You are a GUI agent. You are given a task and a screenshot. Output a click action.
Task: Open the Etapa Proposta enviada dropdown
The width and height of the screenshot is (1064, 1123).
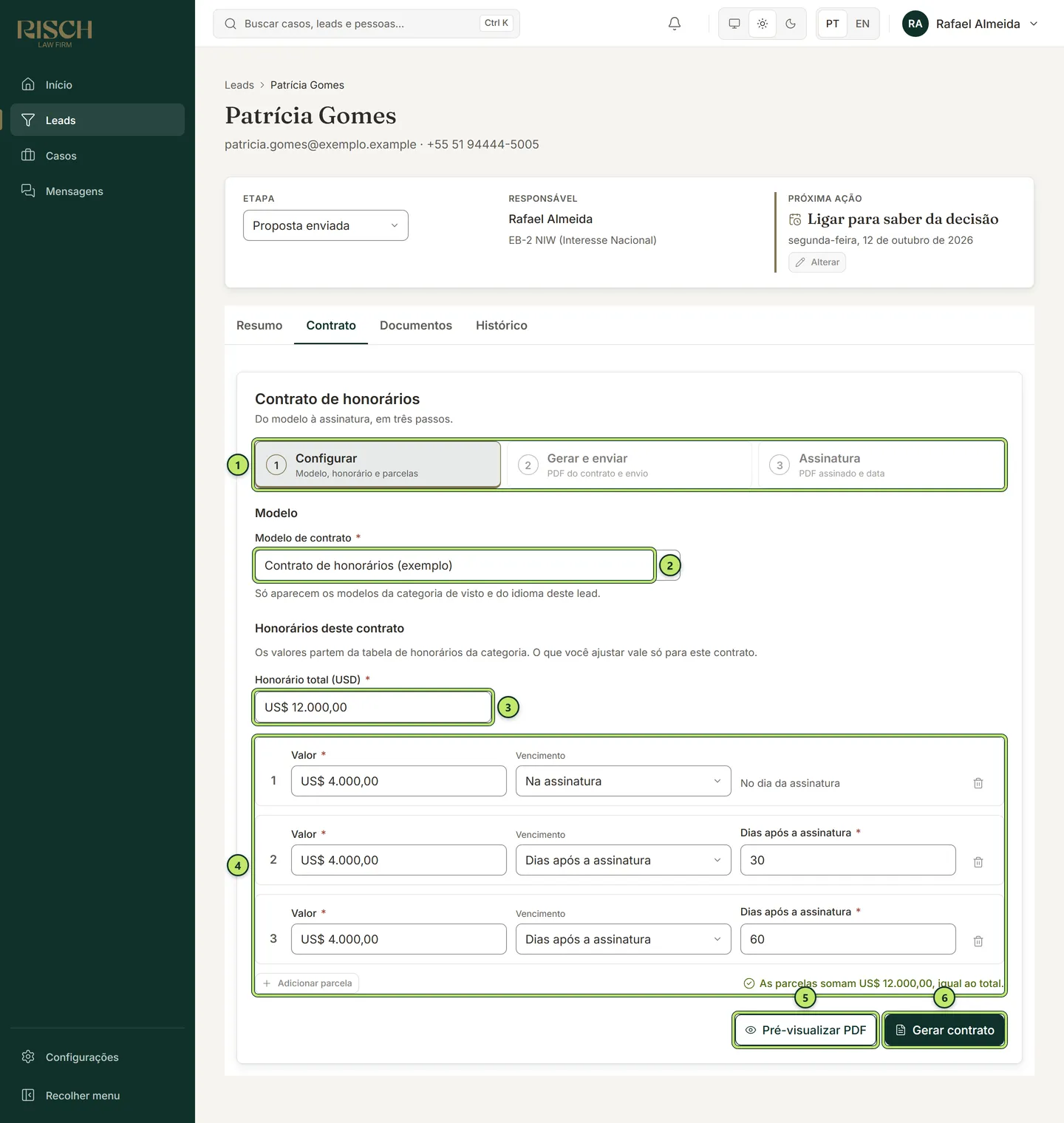[326, 225]
